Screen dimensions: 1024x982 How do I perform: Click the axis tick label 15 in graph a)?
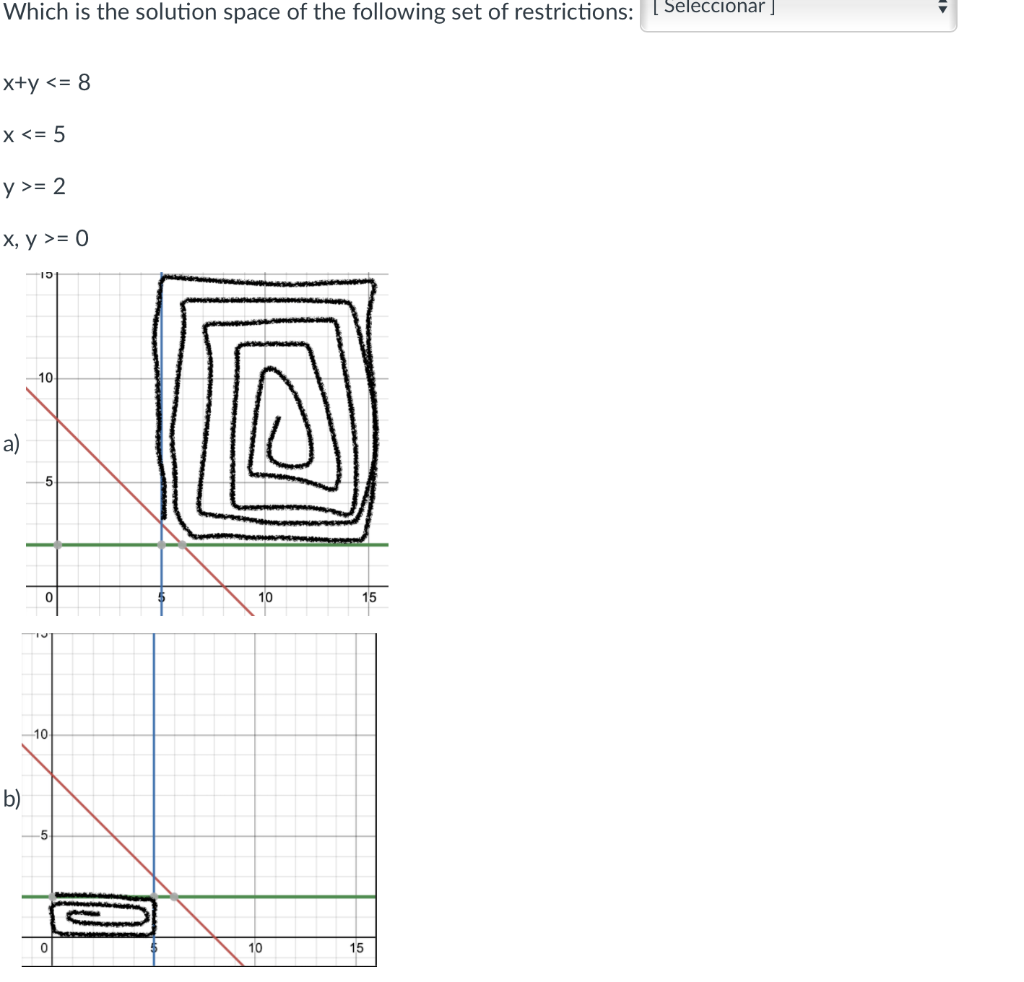[369, 597]
